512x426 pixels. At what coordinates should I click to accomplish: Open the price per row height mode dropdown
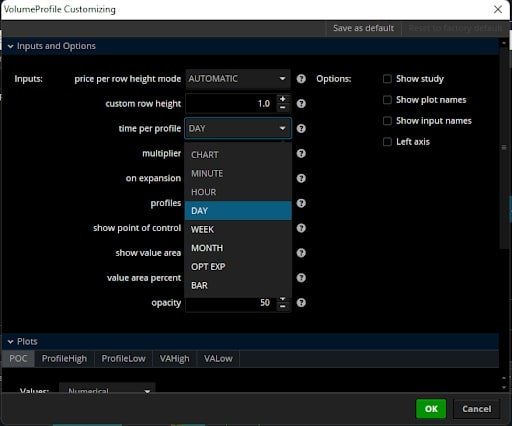tap(238, 79)
